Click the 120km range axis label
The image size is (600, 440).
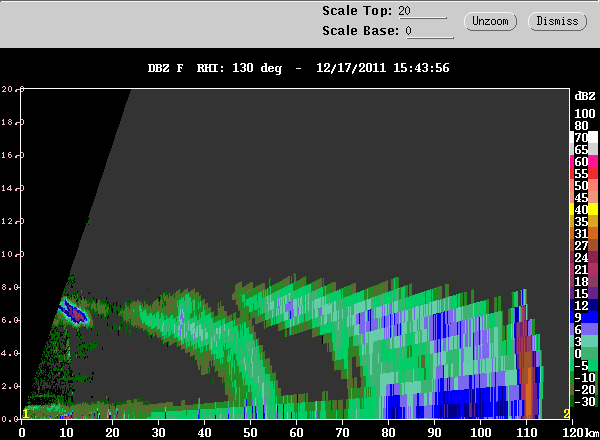(580, 433)
